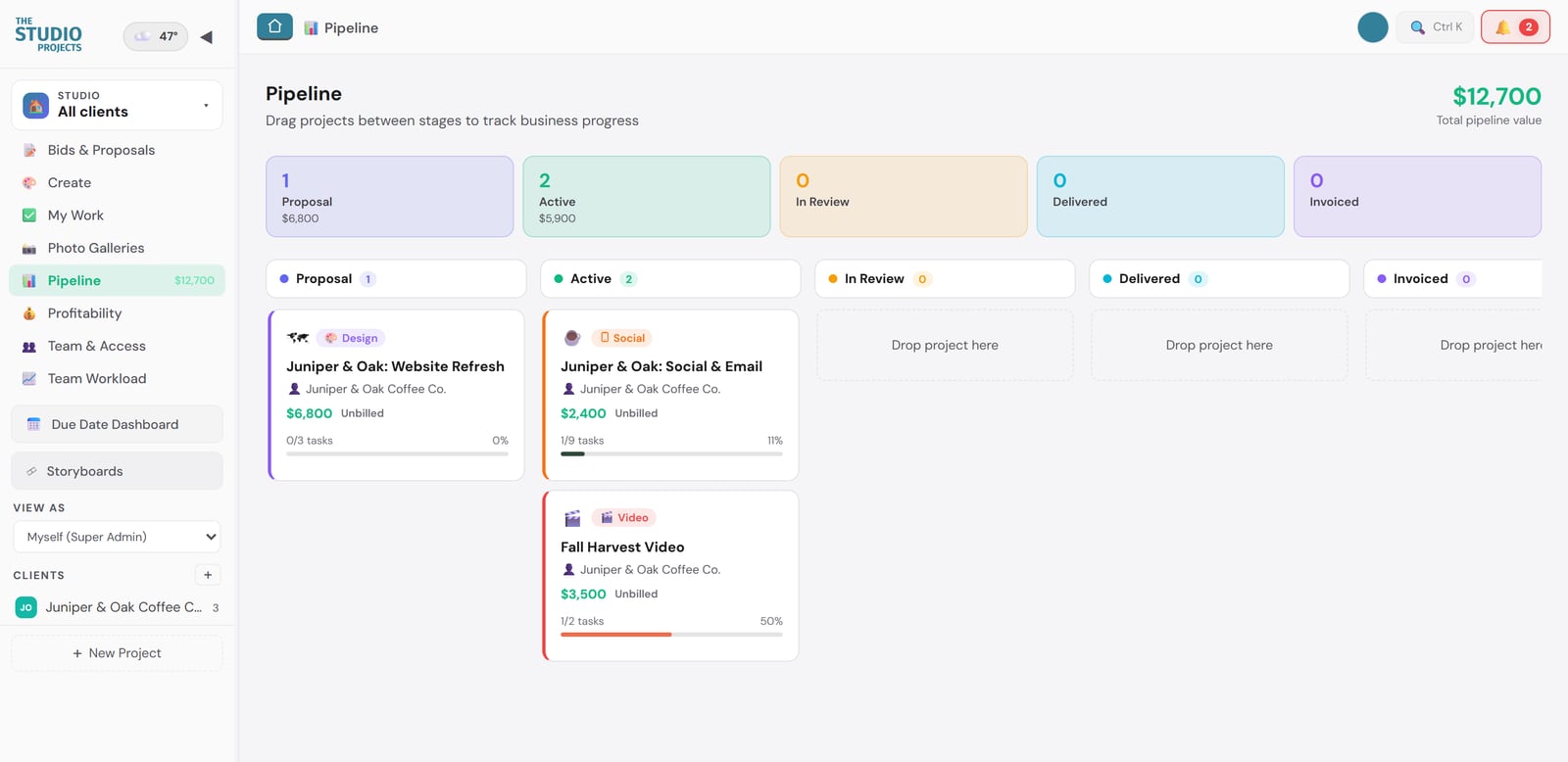This screenshot has height=762, width=1568.
Task: Click the In Review summary tile
Action: tap(904, 197)
